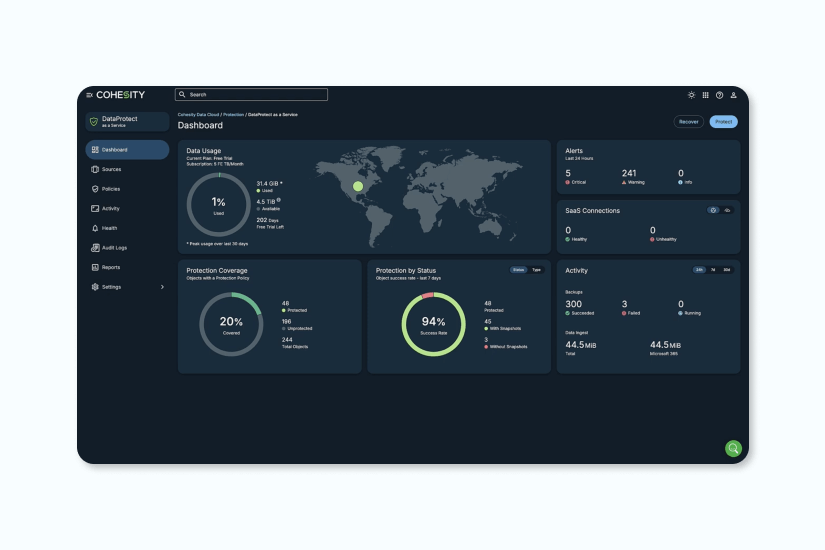Click the red Critical alert indicator
The height and width of the screenshot is (550, 825).
click(x=568, y=183)
